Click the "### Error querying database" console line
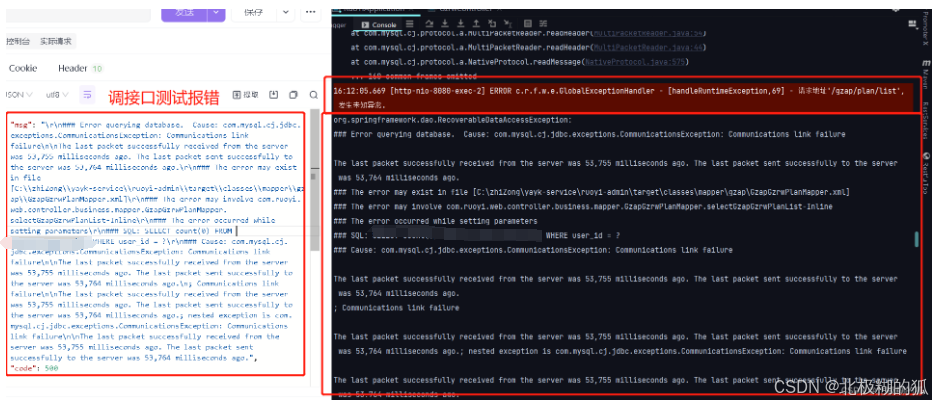933x403 pixels. tap(589, 134)
